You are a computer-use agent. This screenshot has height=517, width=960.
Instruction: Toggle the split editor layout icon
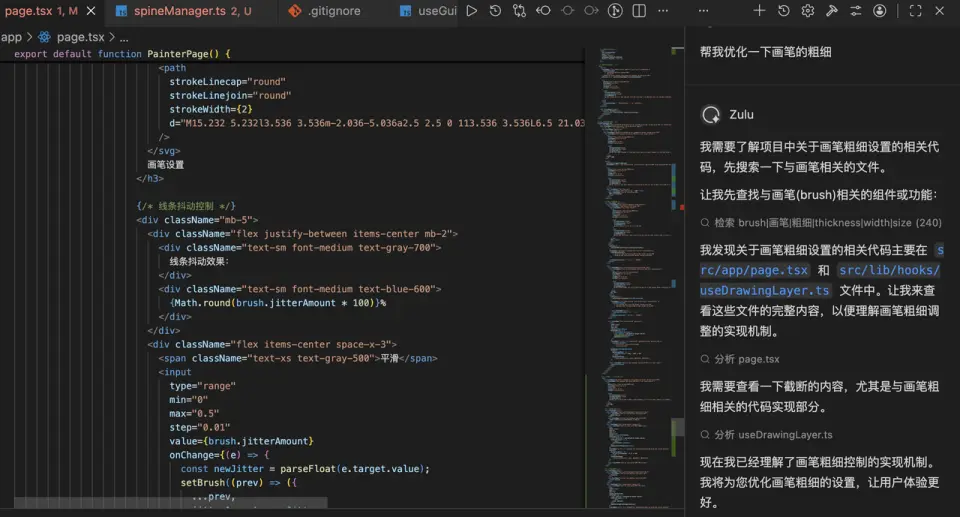(x=638, y=11)
